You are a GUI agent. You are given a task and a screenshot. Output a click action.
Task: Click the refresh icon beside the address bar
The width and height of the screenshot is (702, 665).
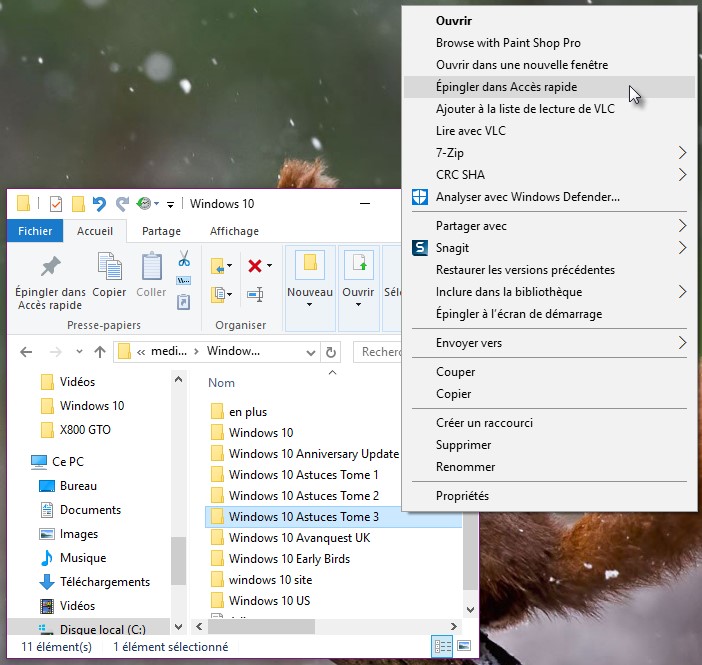[x=333, y=352]
